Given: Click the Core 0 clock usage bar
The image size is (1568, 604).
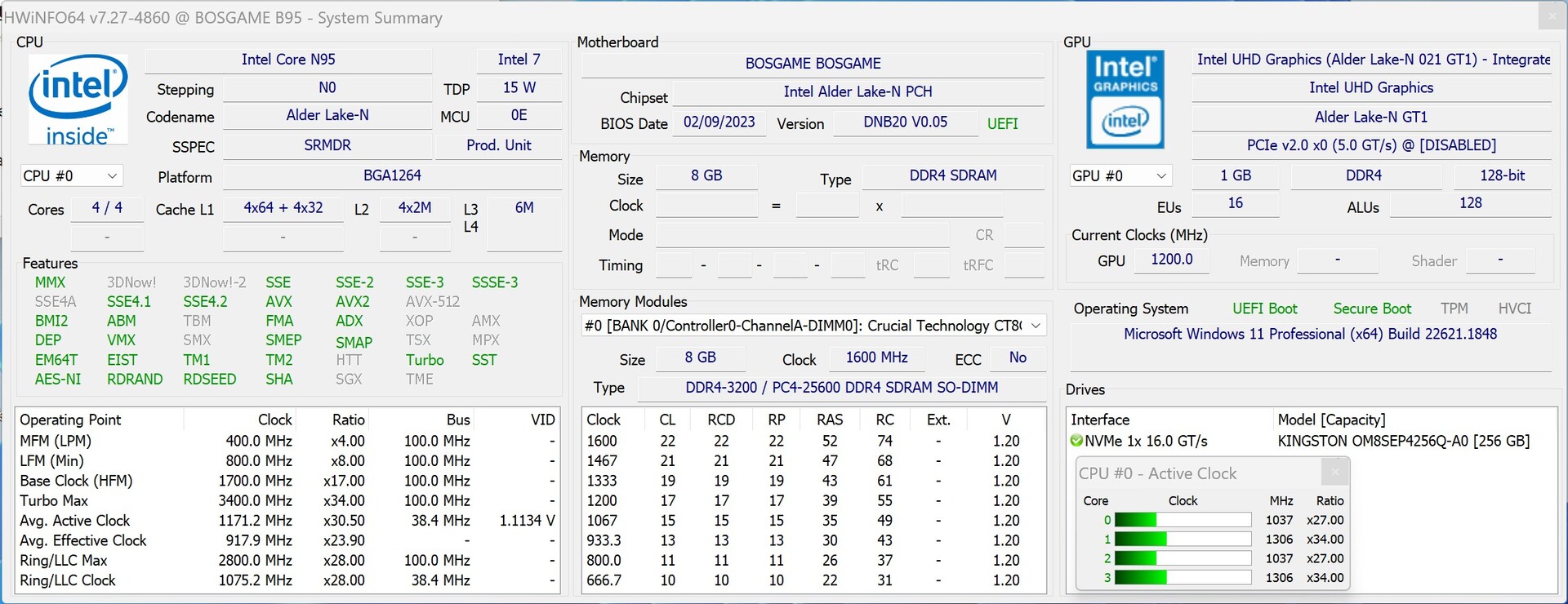Looking at the screenshot, I should (1182, 520).
